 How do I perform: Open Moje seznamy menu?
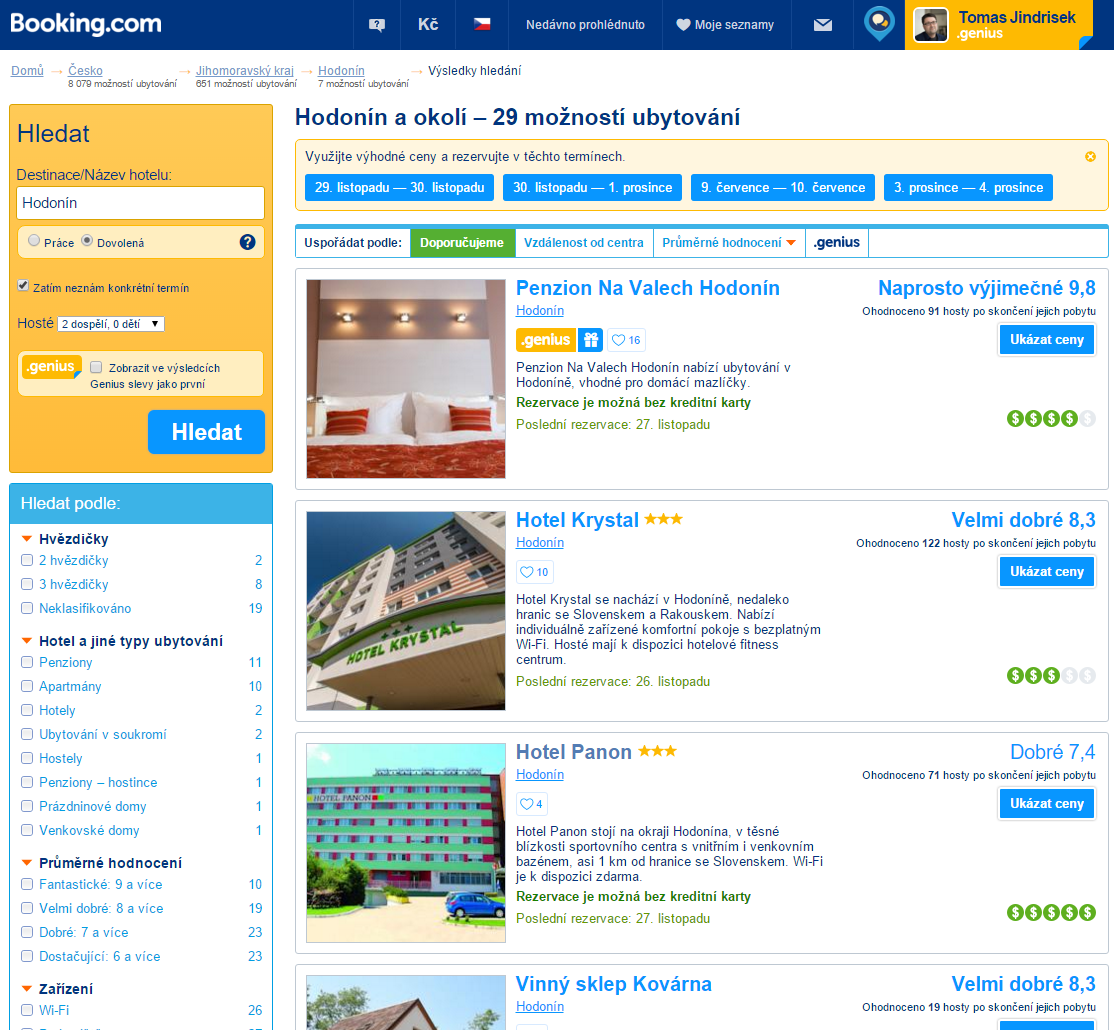[725, 25]
